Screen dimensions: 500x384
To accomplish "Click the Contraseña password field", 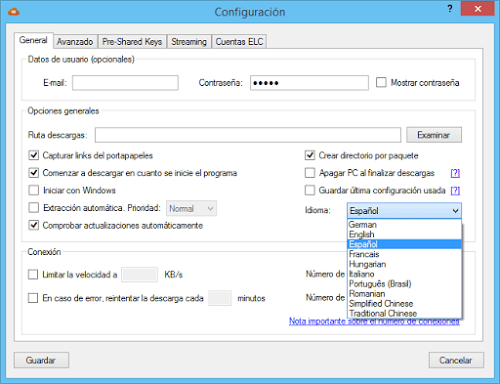I will (x=309, y=83).
